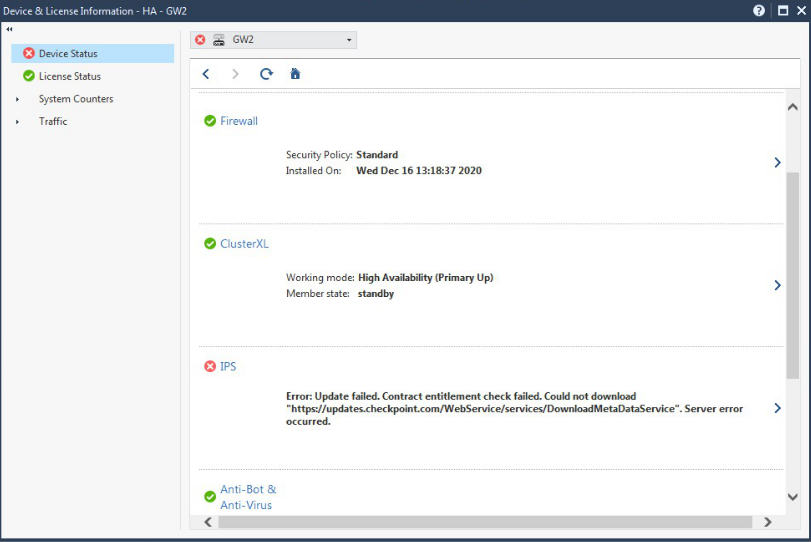Click the green check beside Anti-Bot & Anti-Virus
Image resolution: width=811 pixels, height=542 pixels.
click(x=210, y=496)
